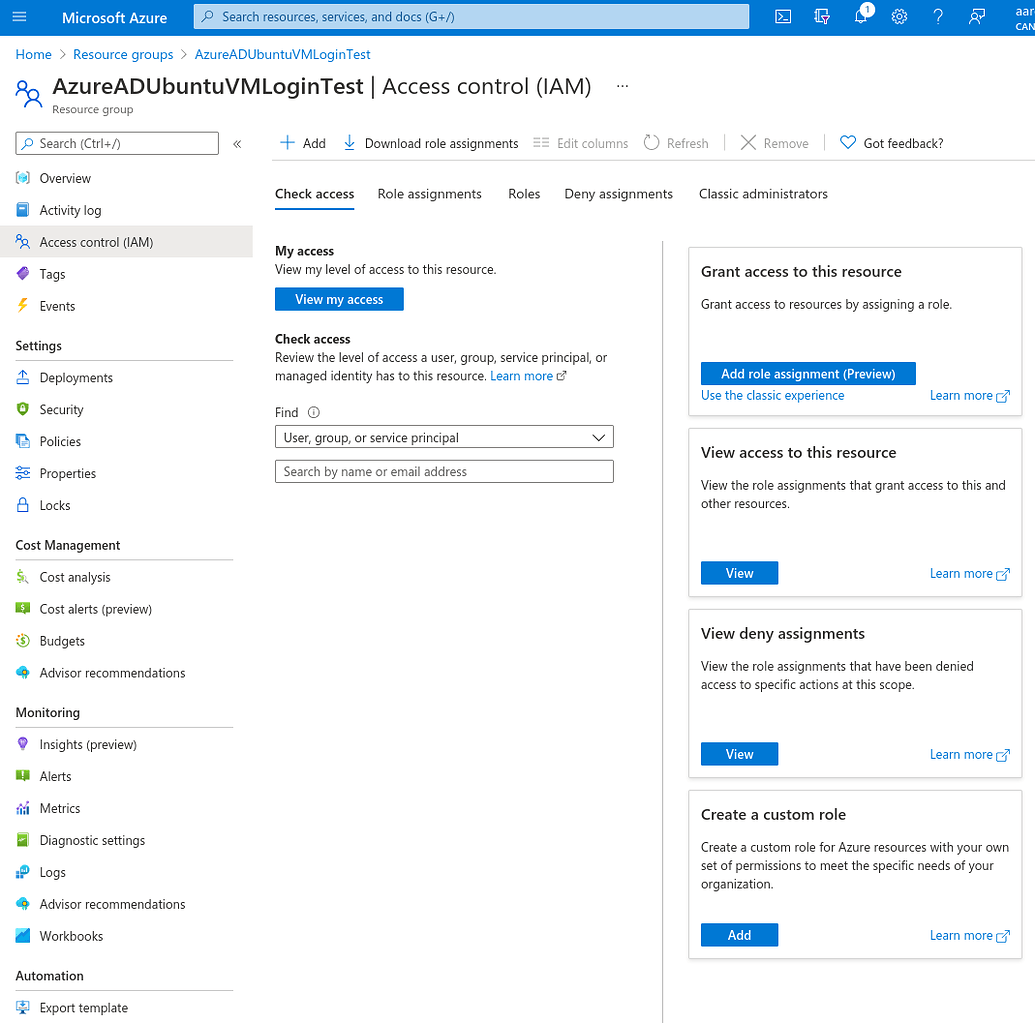Switch to the Role assignments tab

click(x=429, y=194)
